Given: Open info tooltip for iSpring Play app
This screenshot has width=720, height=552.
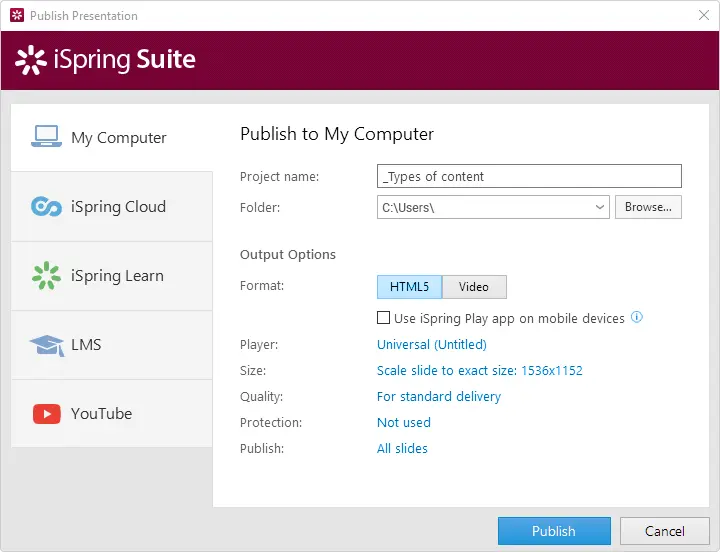Looking at the screenshot, I should [636, 317].
